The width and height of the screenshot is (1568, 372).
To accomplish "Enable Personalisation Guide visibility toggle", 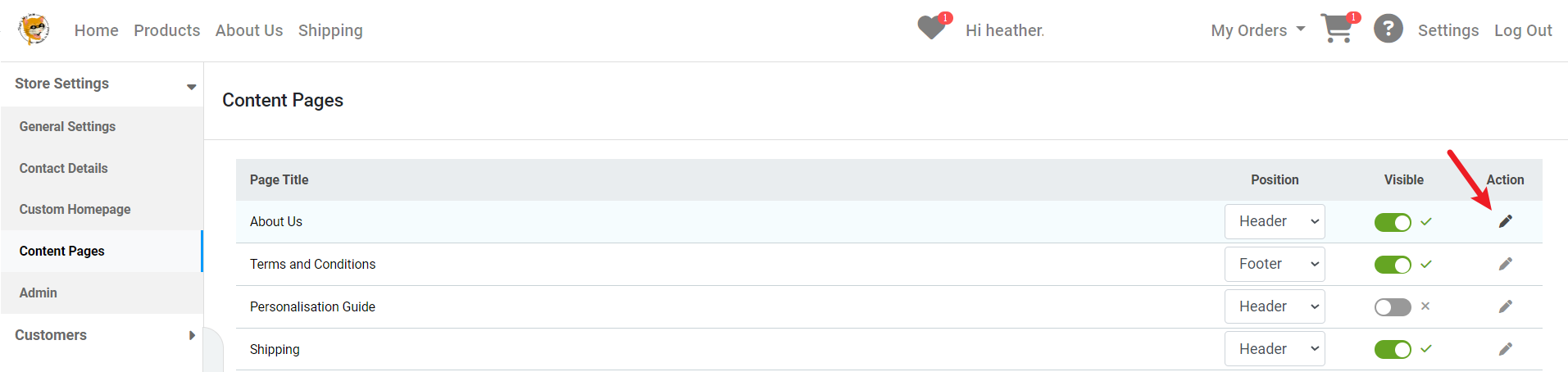I will point(1393,307).
